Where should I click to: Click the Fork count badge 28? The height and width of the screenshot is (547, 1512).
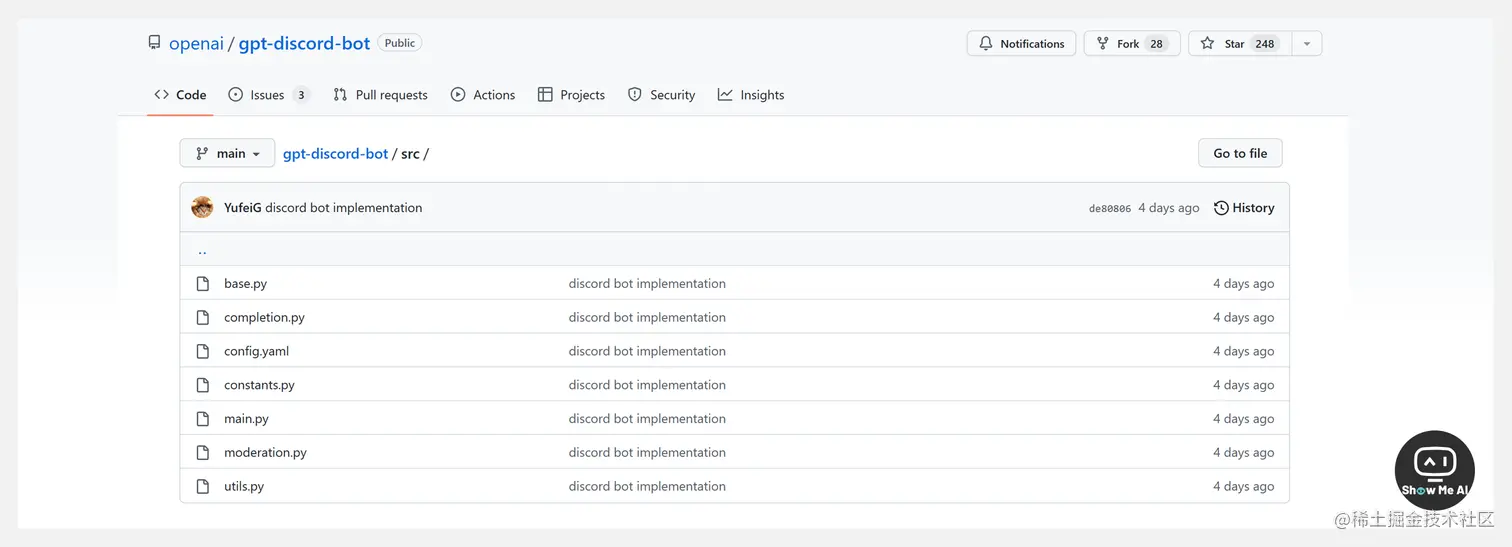click(x=1156, y=44)
